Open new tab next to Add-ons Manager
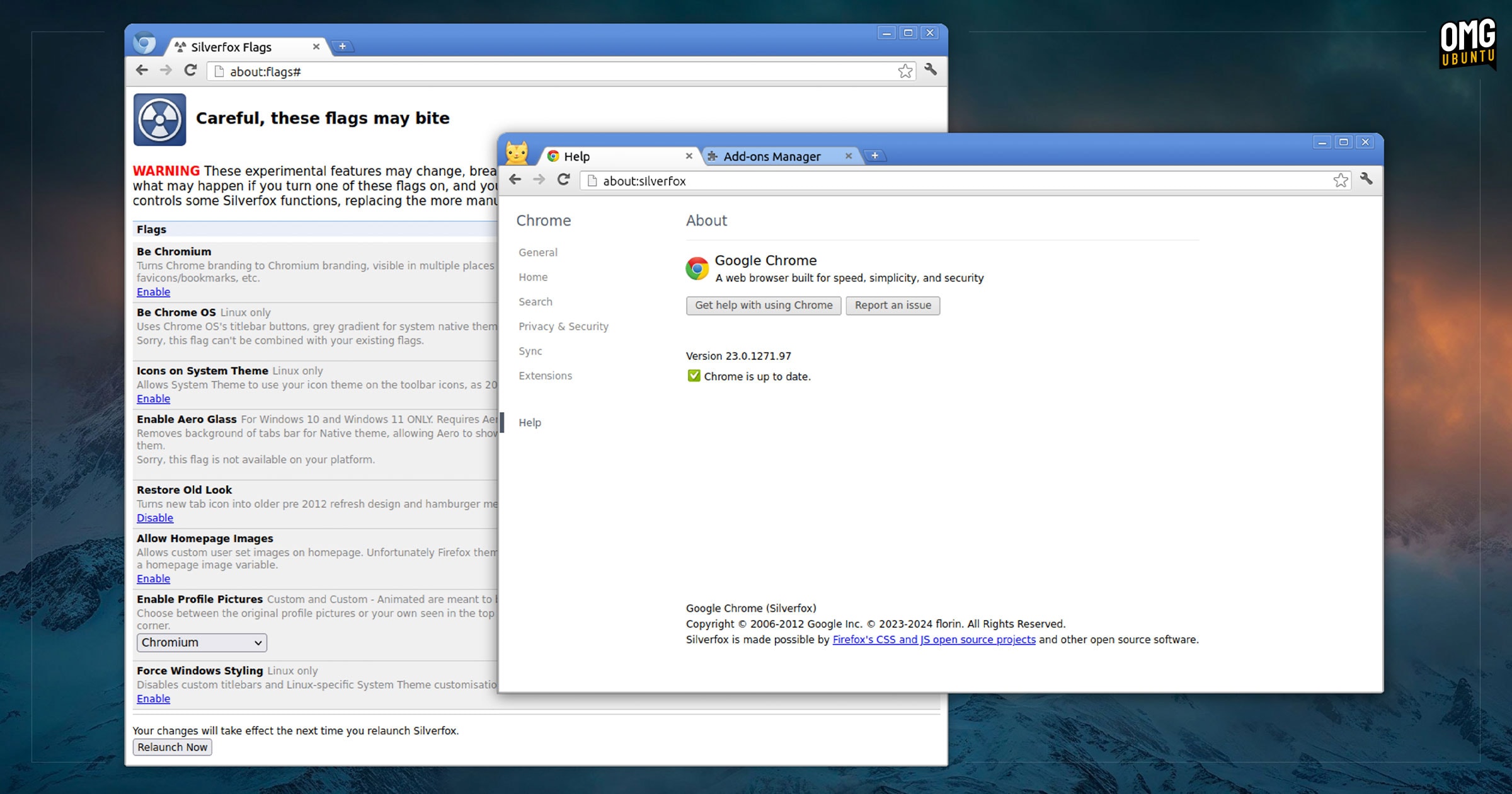Screen dimensions: 1512x794 (874, 156)
